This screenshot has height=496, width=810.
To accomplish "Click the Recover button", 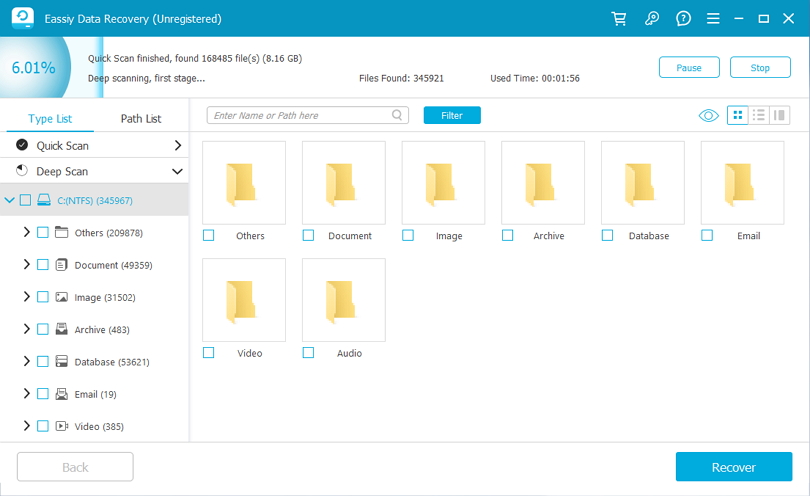I will 734,467.
